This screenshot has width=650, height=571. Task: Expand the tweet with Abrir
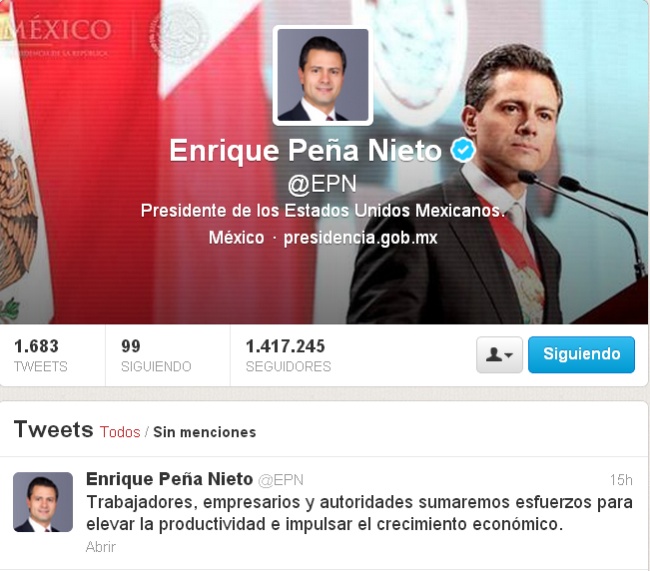pyautogui.click(x=101, y=547)
